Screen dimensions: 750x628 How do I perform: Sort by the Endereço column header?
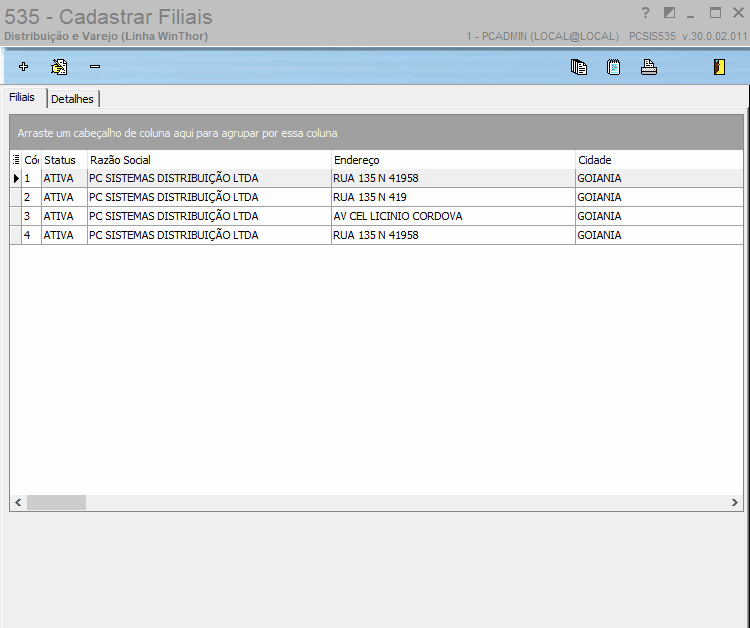453,160
